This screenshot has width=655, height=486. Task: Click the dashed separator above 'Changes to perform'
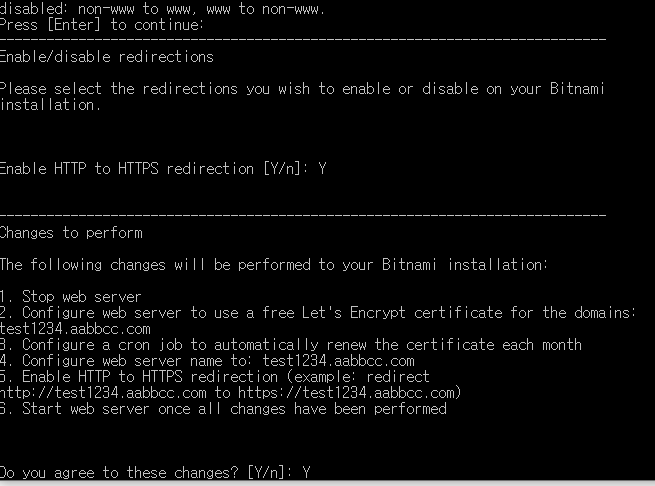[302, 216]
